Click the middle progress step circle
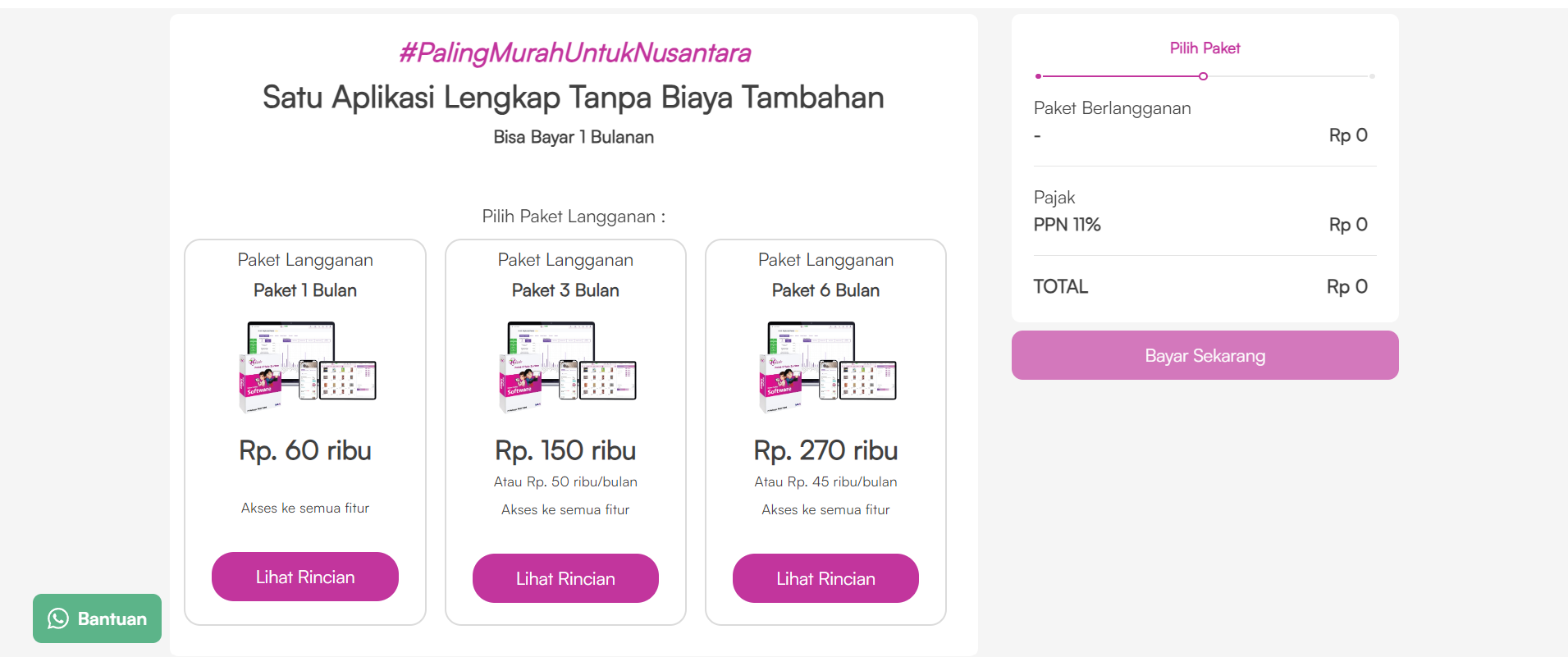Viewport: 1568px width, 657px height. pos(1203,76)
